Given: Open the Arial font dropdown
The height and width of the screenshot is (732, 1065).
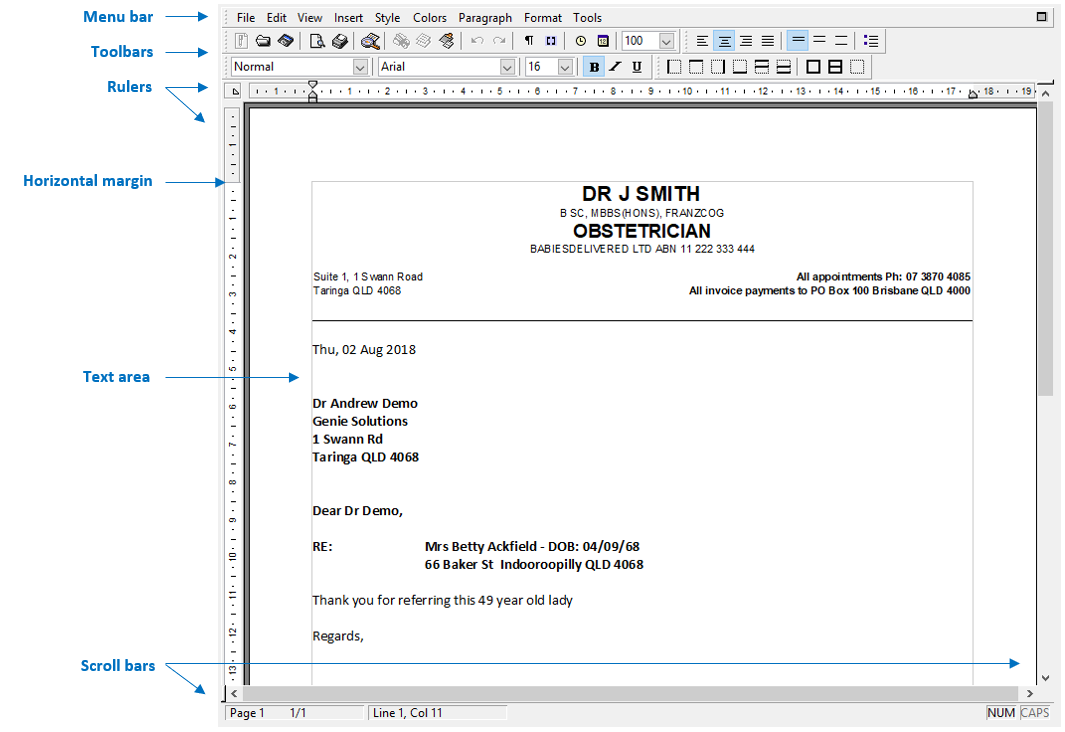Looking at the screenshot, I should (507, 67).
